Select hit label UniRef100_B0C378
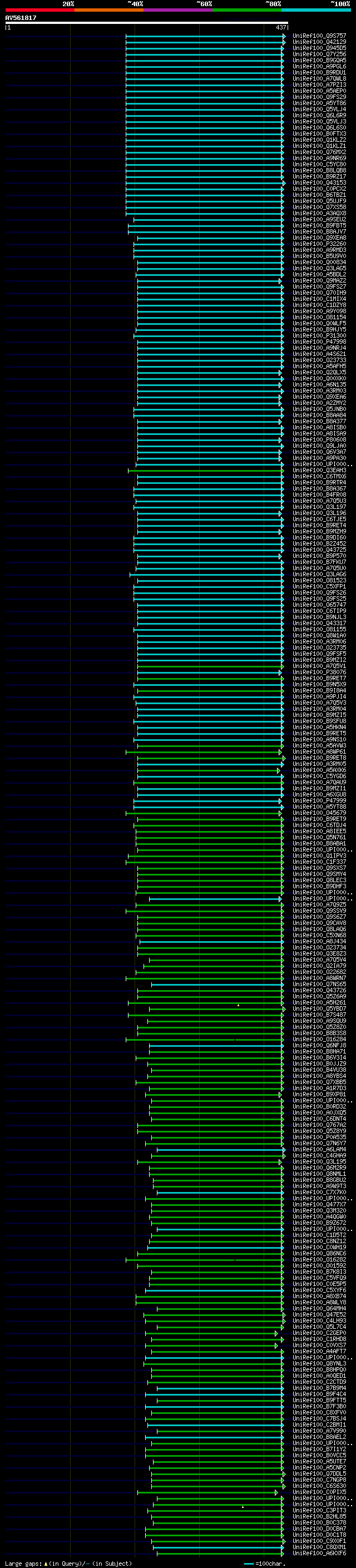 [319, 1522]
